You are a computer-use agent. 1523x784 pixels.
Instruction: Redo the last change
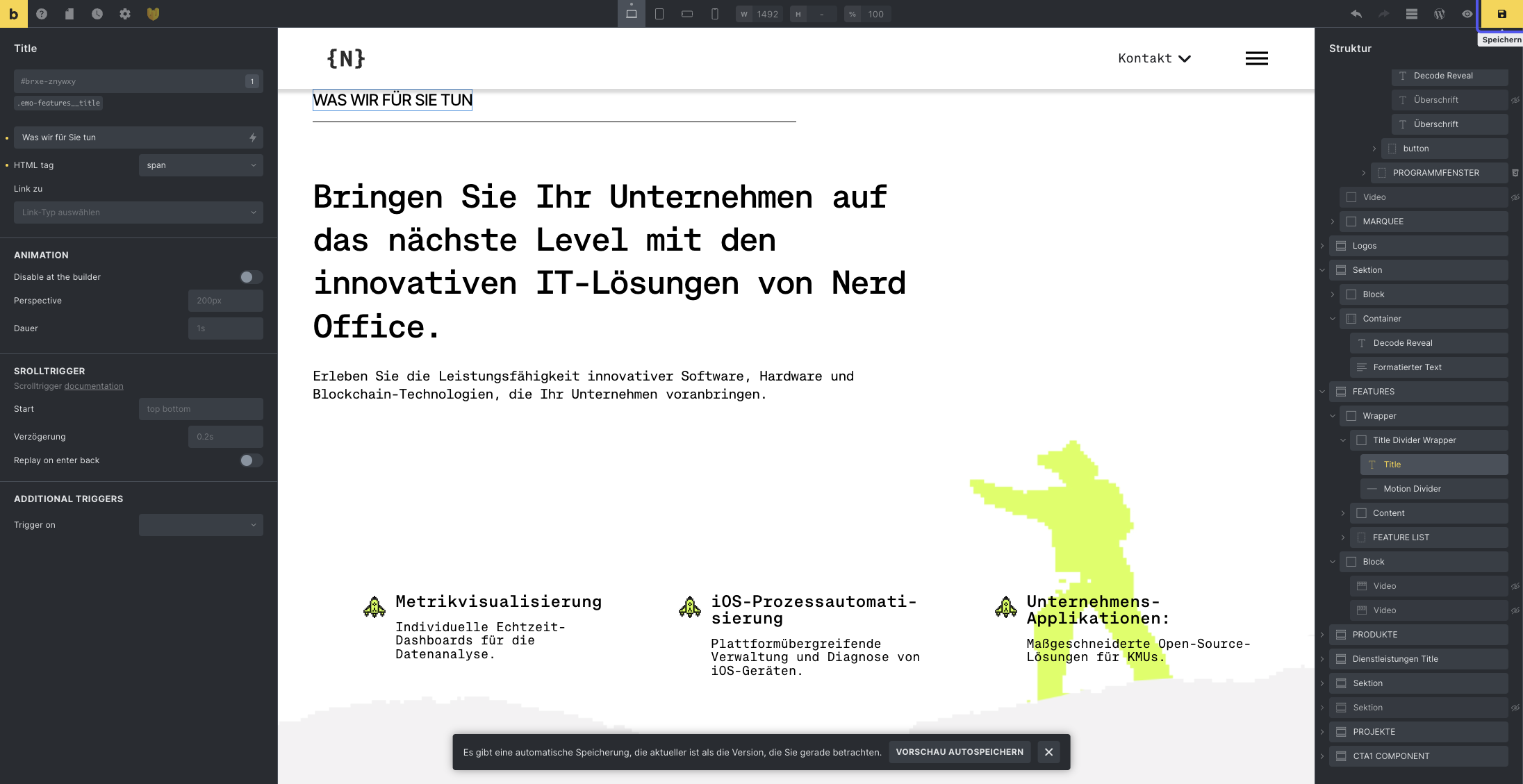pyautogui.click(x=1383, y=14)
